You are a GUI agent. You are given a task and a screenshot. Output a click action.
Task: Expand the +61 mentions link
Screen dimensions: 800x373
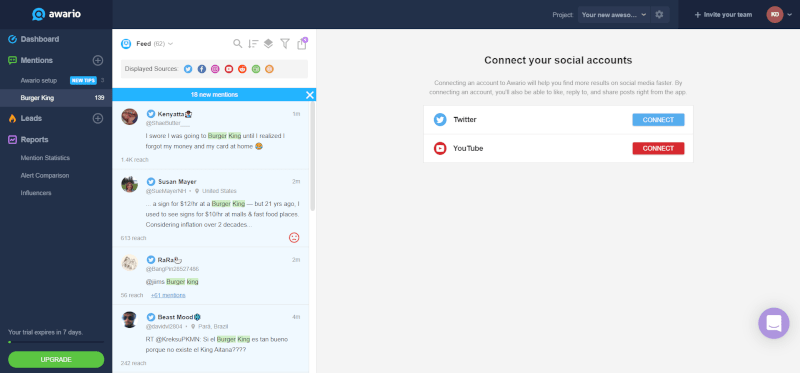[x=168, y=295]
